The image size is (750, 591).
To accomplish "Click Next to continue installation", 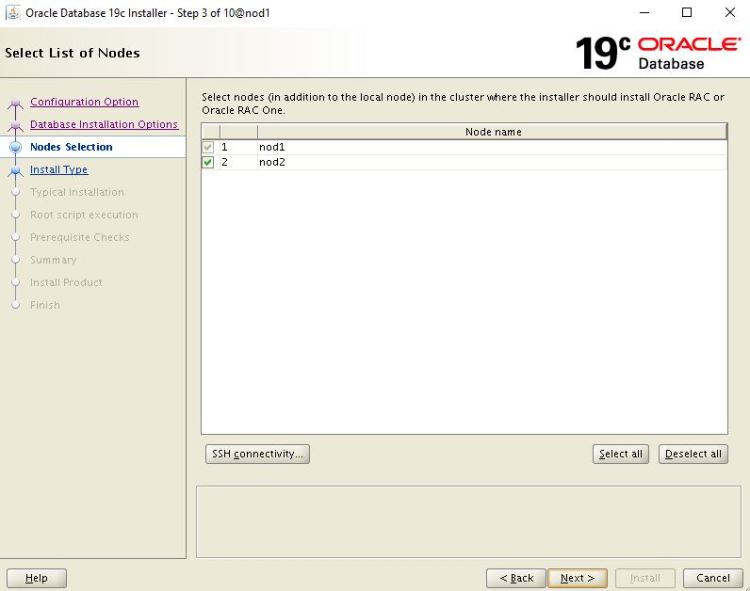I will click(577, 578).
